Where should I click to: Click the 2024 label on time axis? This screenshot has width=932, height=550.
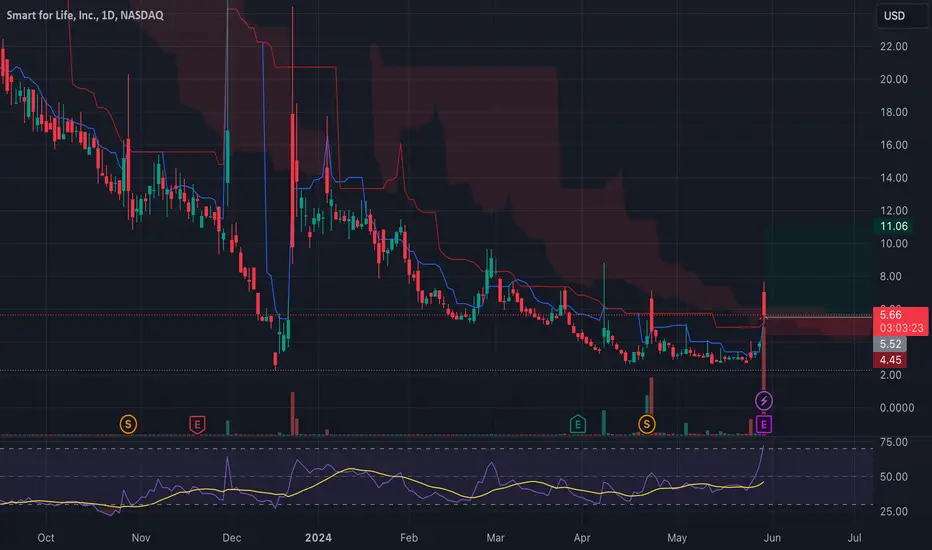(x=318, y=538)
